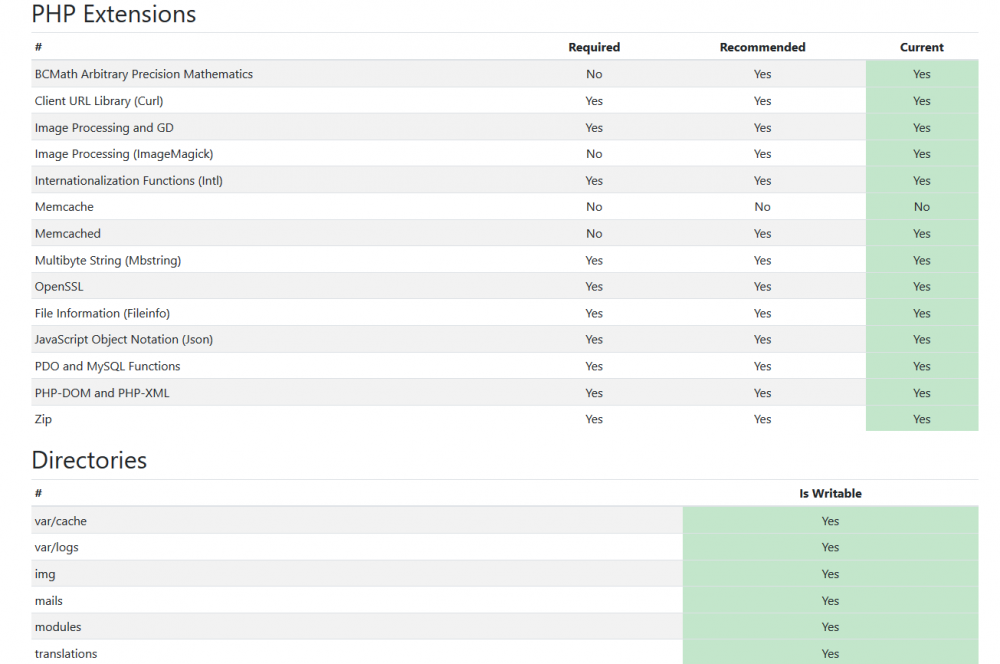This screenshot has height=664, width=1000.
Task: Select Internationalization Functions (Intl) label
Action: [x=129, y=181]
